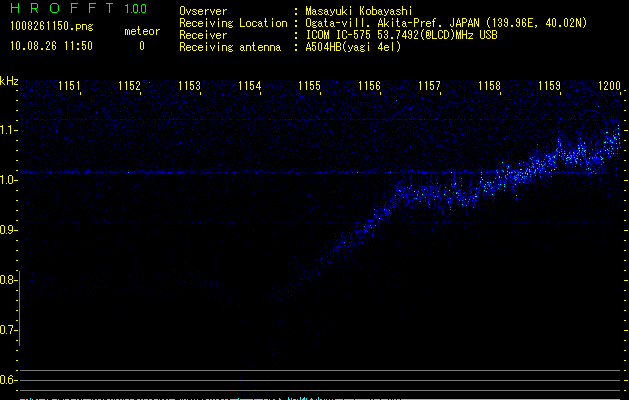
Task: Click the A504HB(yagi 4el) antenna value
Action: click(353, 47)
